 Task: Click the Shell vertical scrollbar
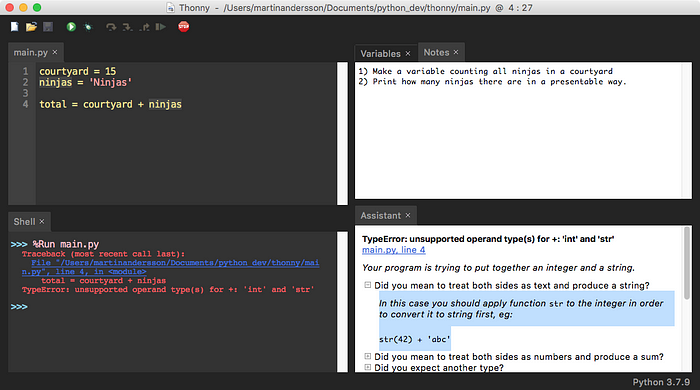tap(342, 302)
